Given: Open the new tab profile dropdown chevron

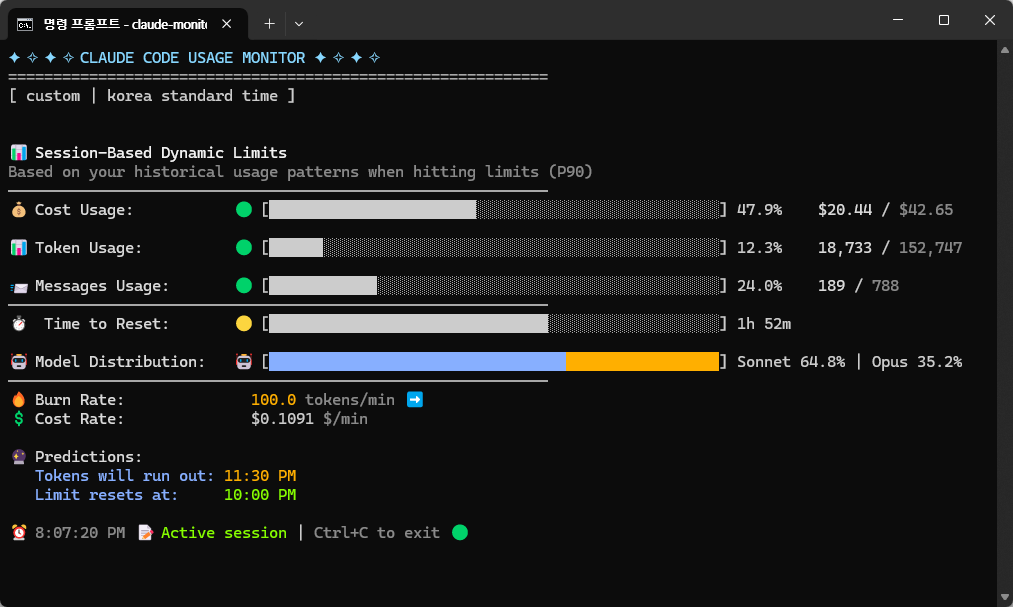Looking at the screenshot, I should pos(299,23).
